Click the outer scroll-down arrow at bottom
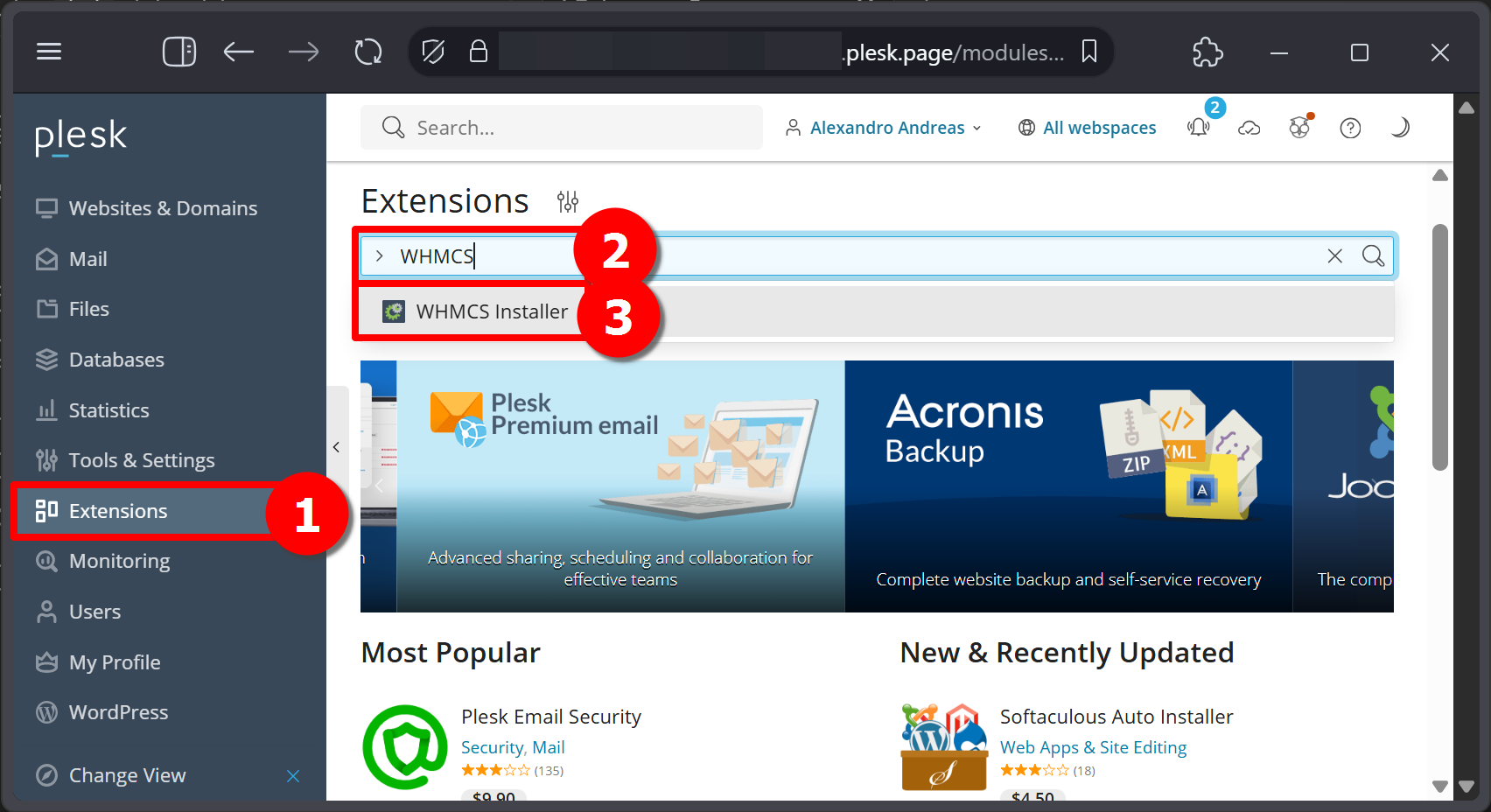 click(1467, 786)
